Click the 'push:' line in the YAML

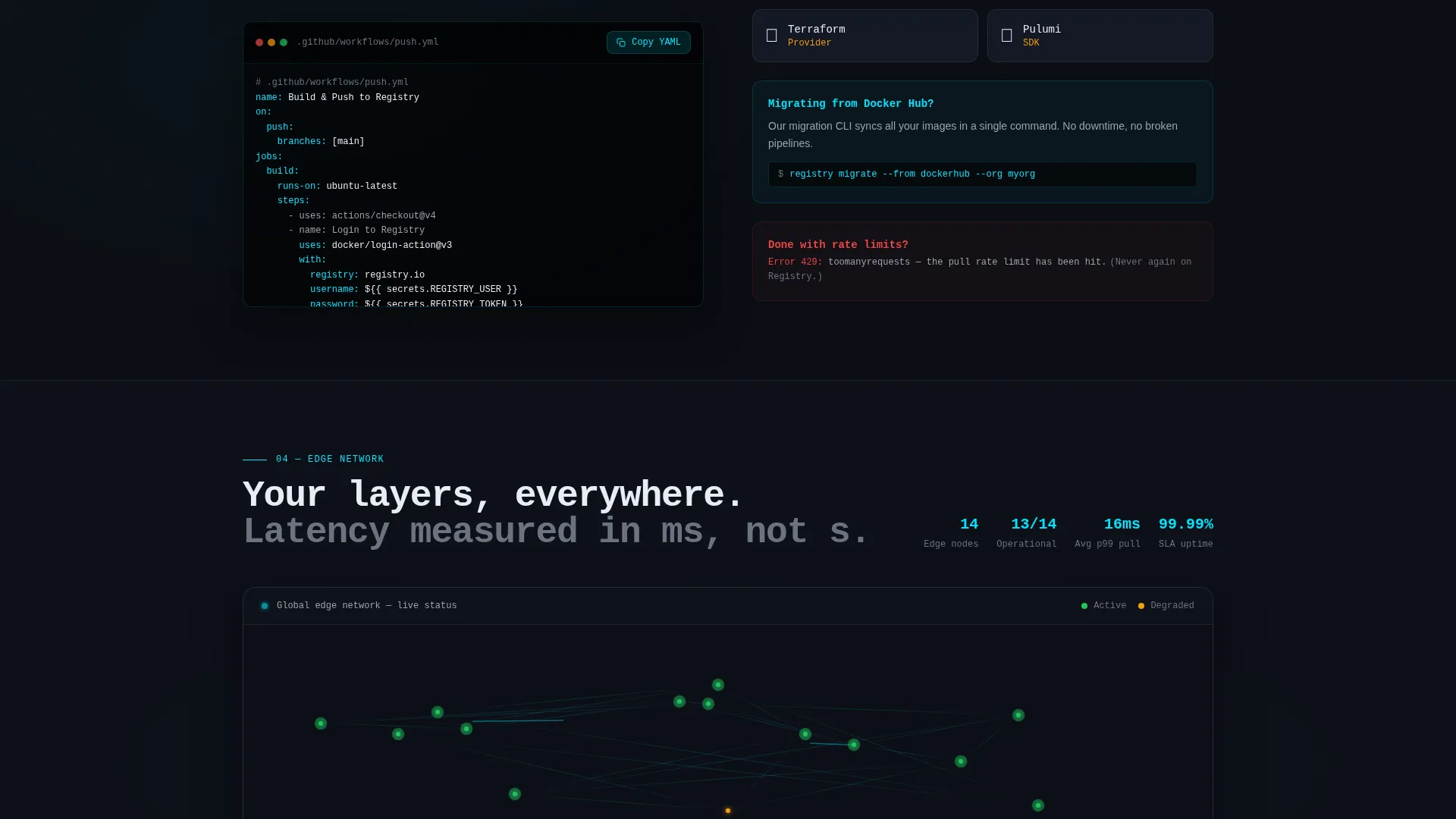(280, 127)
